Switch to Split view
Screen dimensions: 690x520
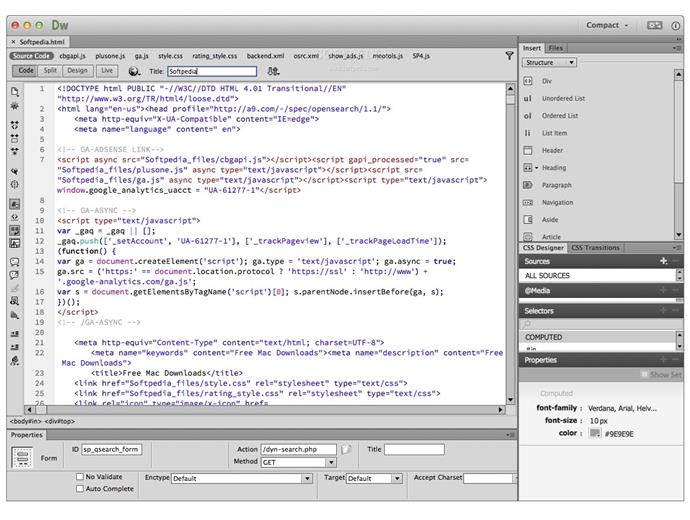pos(50,70)
